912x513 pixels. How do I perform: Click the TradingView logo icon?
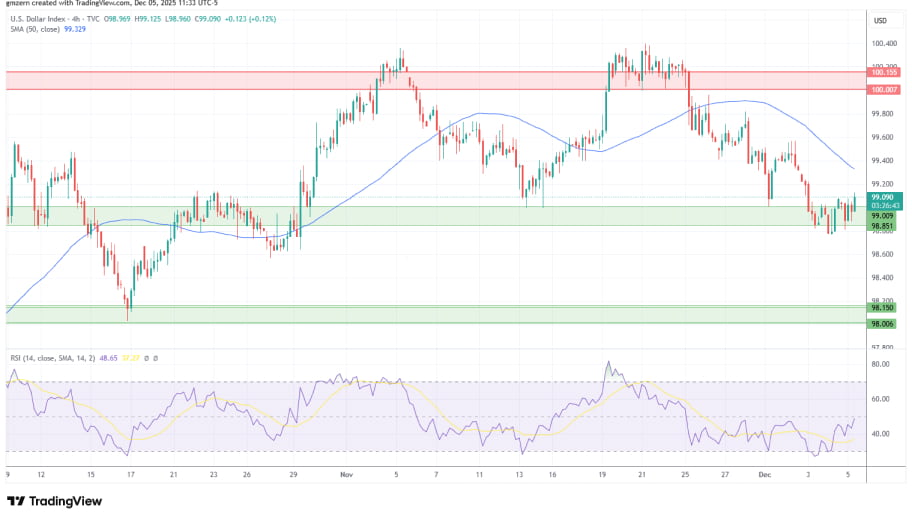17,500
